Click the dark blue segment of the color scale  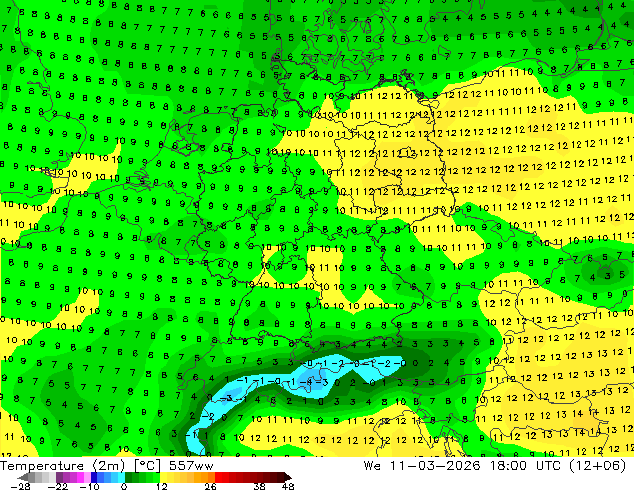tap(94, 477)
